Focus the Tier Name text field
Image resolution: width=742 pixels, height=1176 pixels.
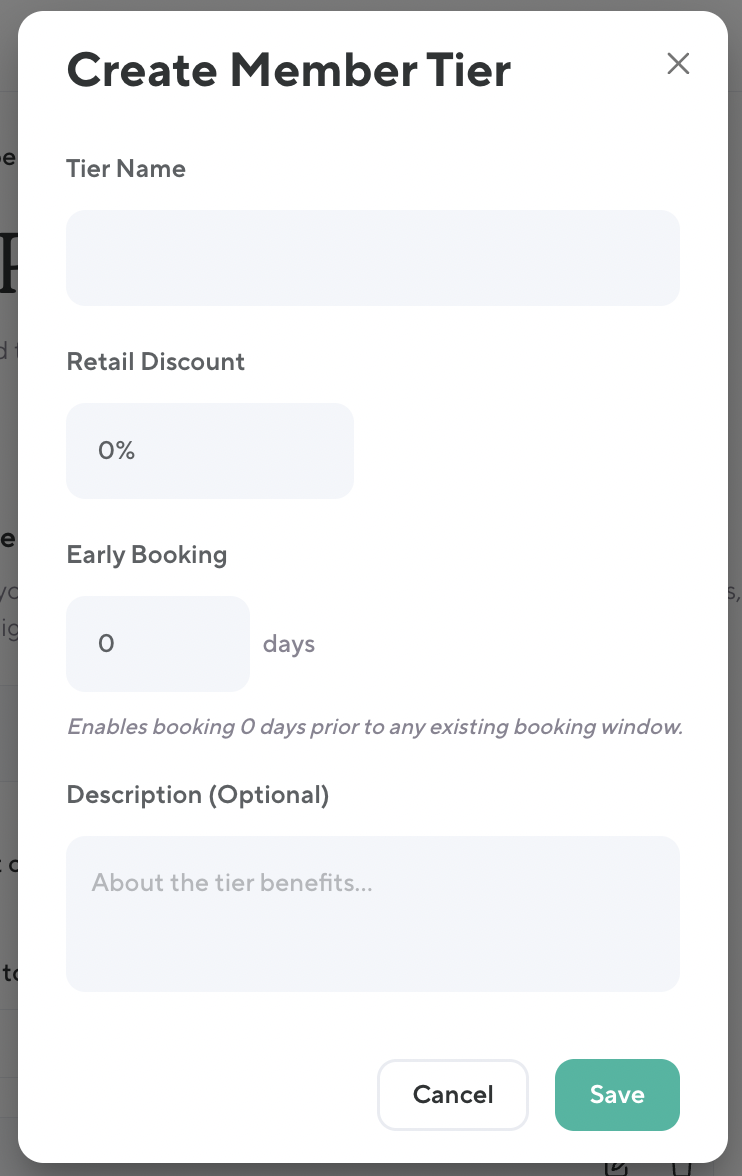(x=372, y=258)
